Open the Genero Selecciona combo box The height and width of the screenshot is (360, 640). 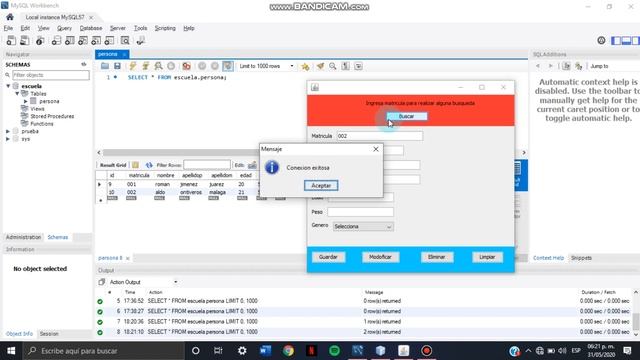point(363,227)
